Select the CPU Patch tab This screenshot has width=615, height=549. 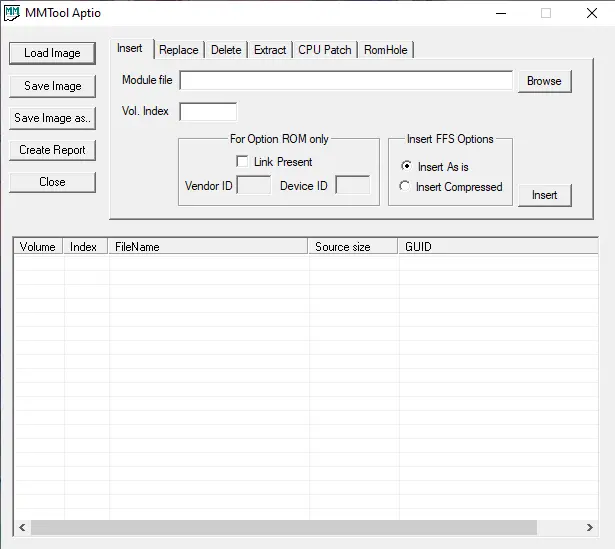[325, 50]
